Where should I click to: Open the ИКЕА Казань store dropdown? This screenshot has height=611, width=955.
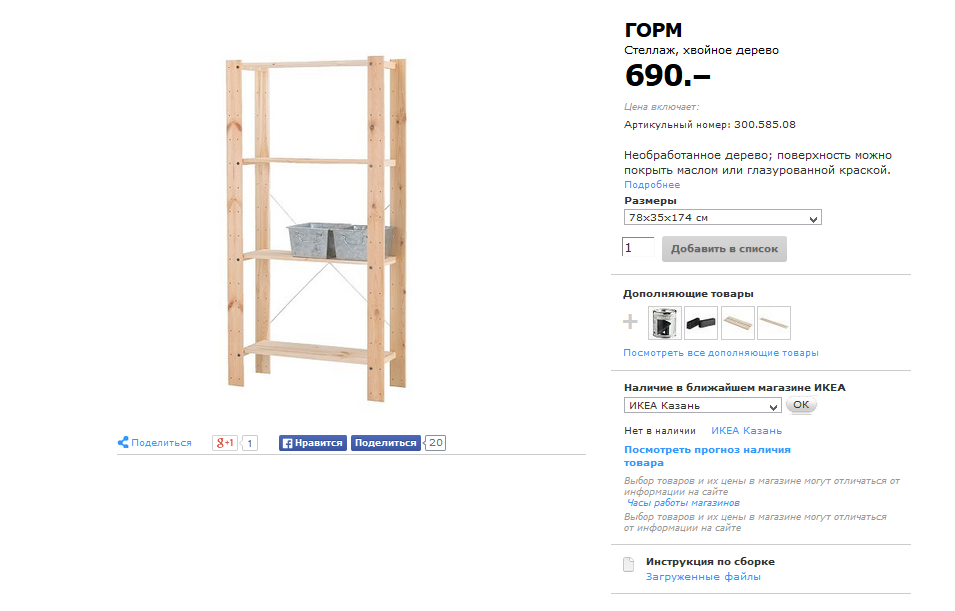click(x=702, y=405)
